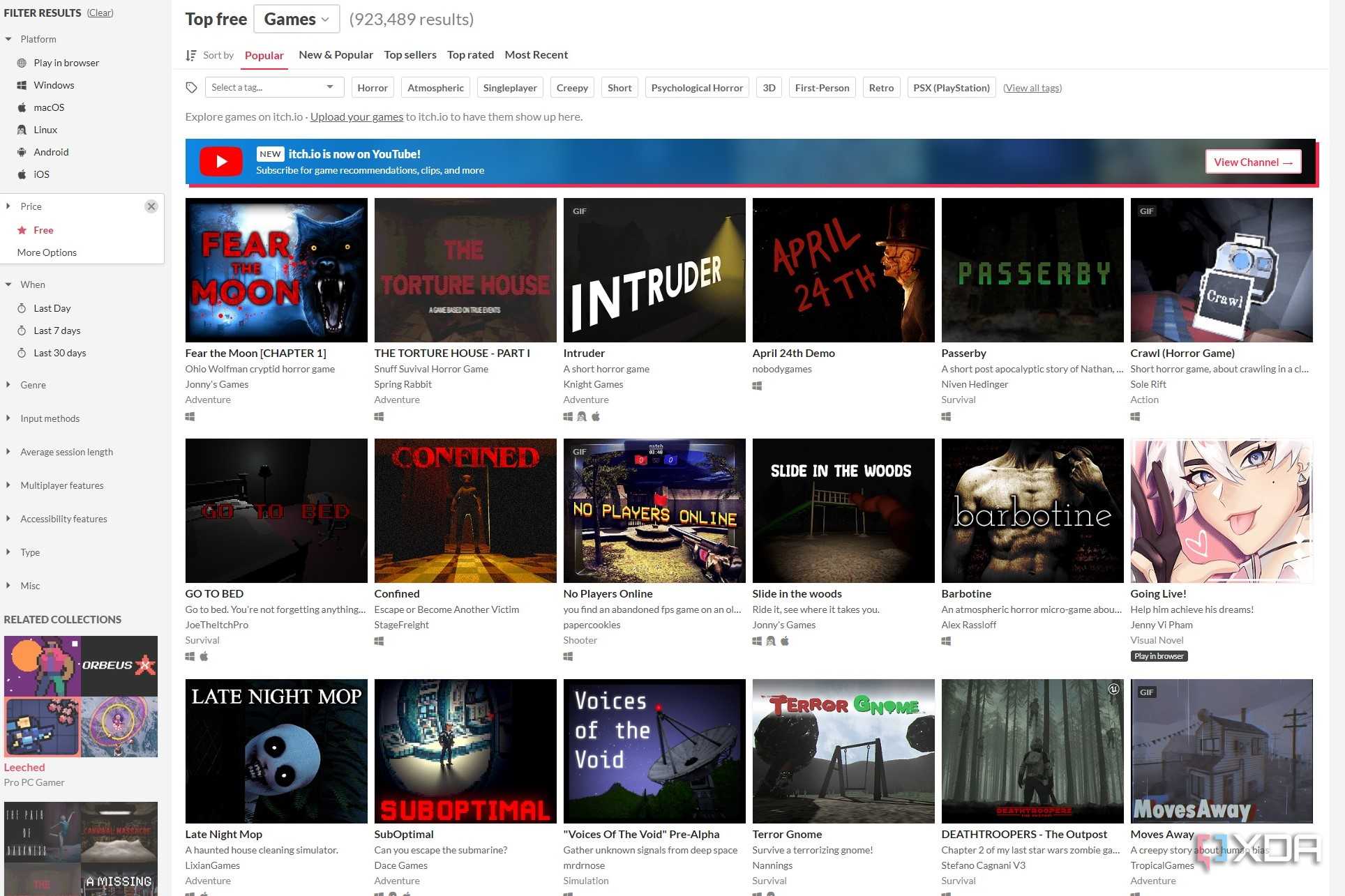Click the clock icon beside Last 30 days

click(x=22, y=353)
